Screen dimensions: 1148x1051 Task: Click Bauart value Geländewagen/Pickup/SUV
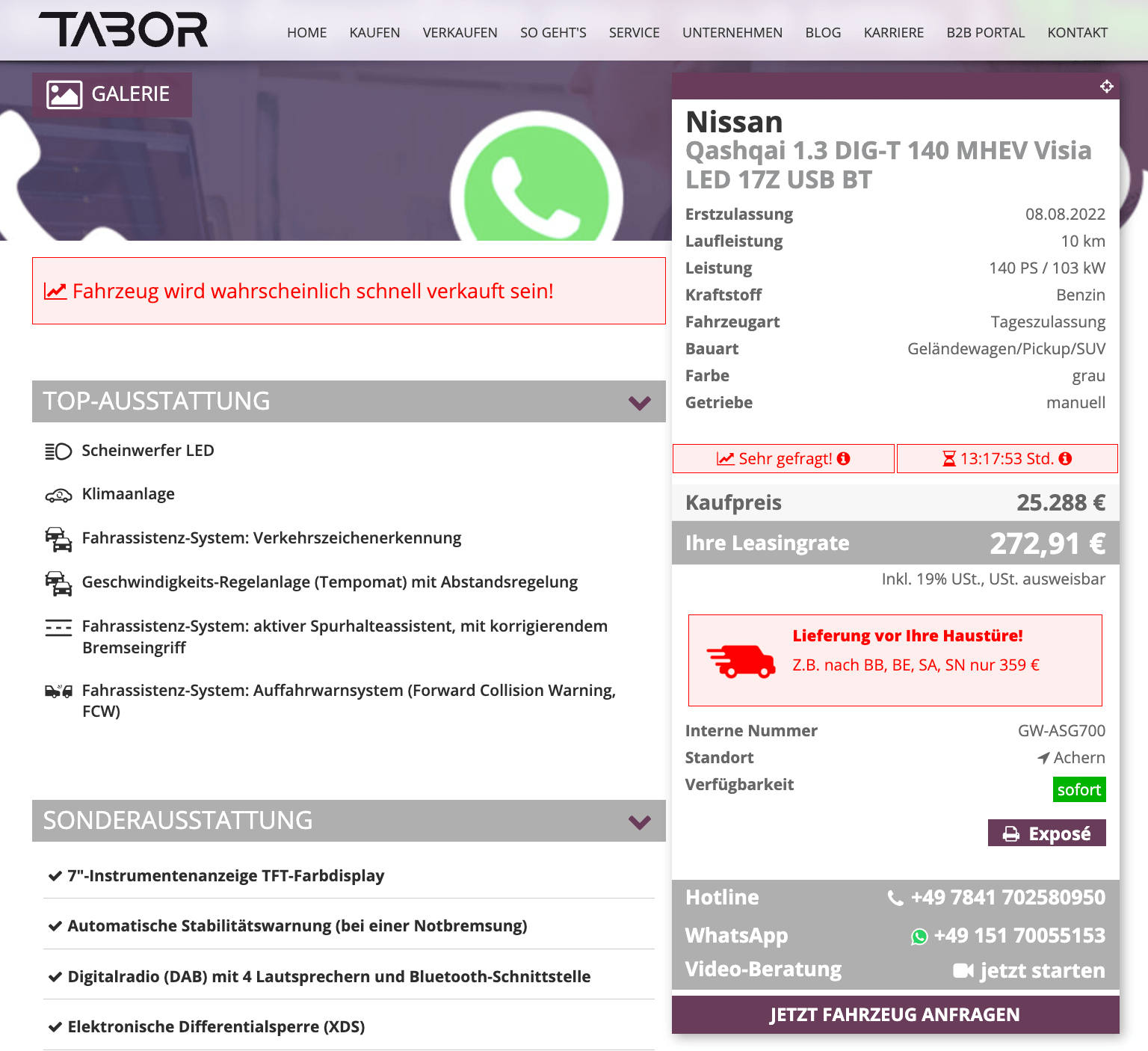tap(1006, 349)
